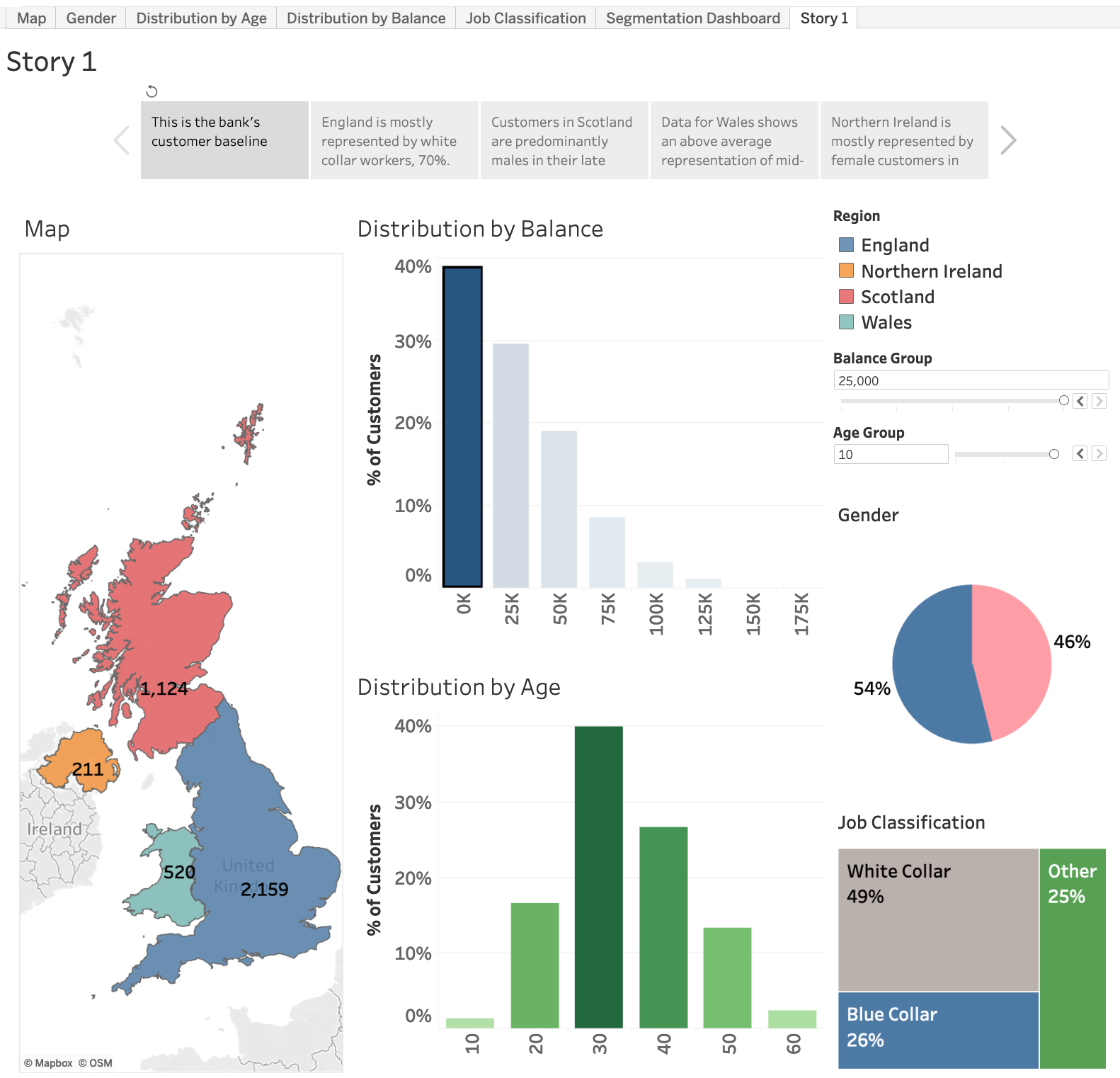Click the Balance Group slider handle
The width and height of the screenshot is (1120, 1078).
(1063, 401)
